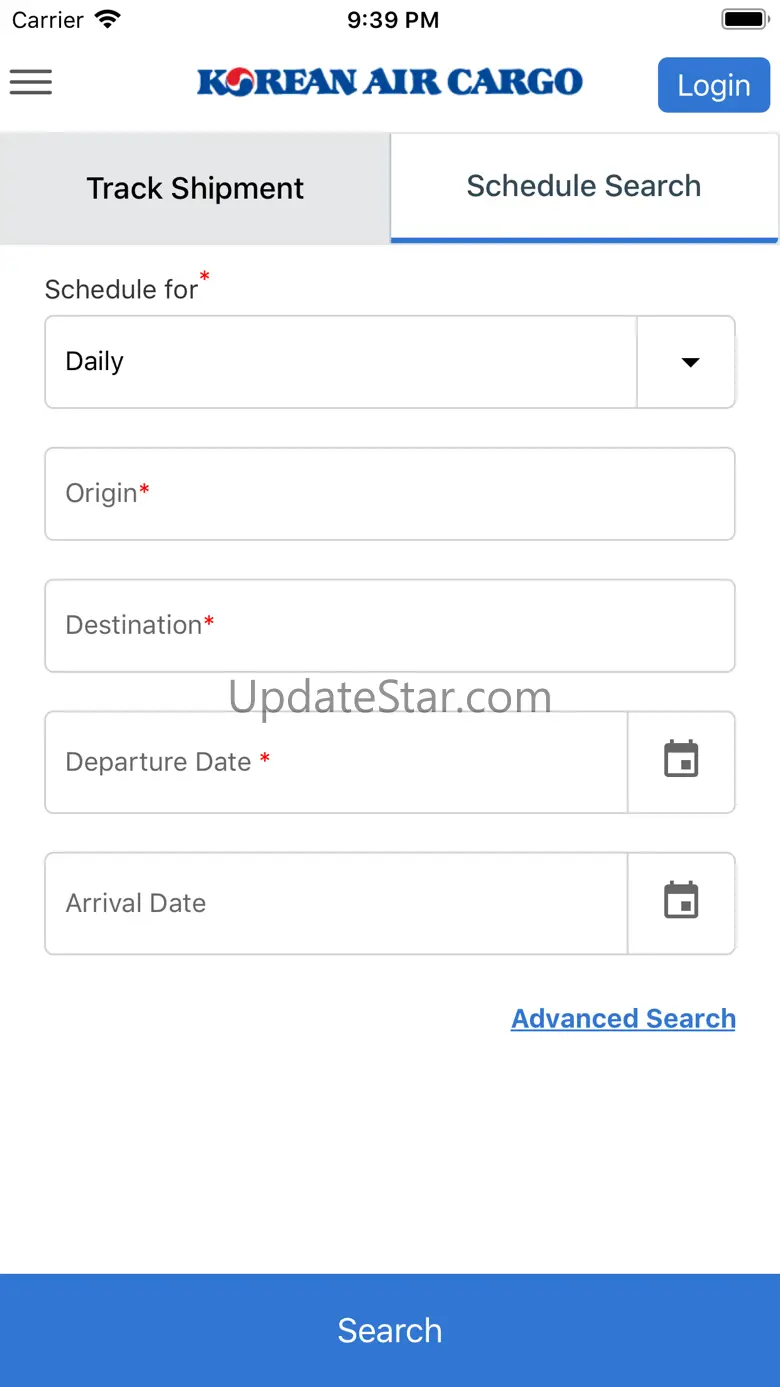Open the Advanced Search link
780x1387 pixels.
click(623, 1018)
